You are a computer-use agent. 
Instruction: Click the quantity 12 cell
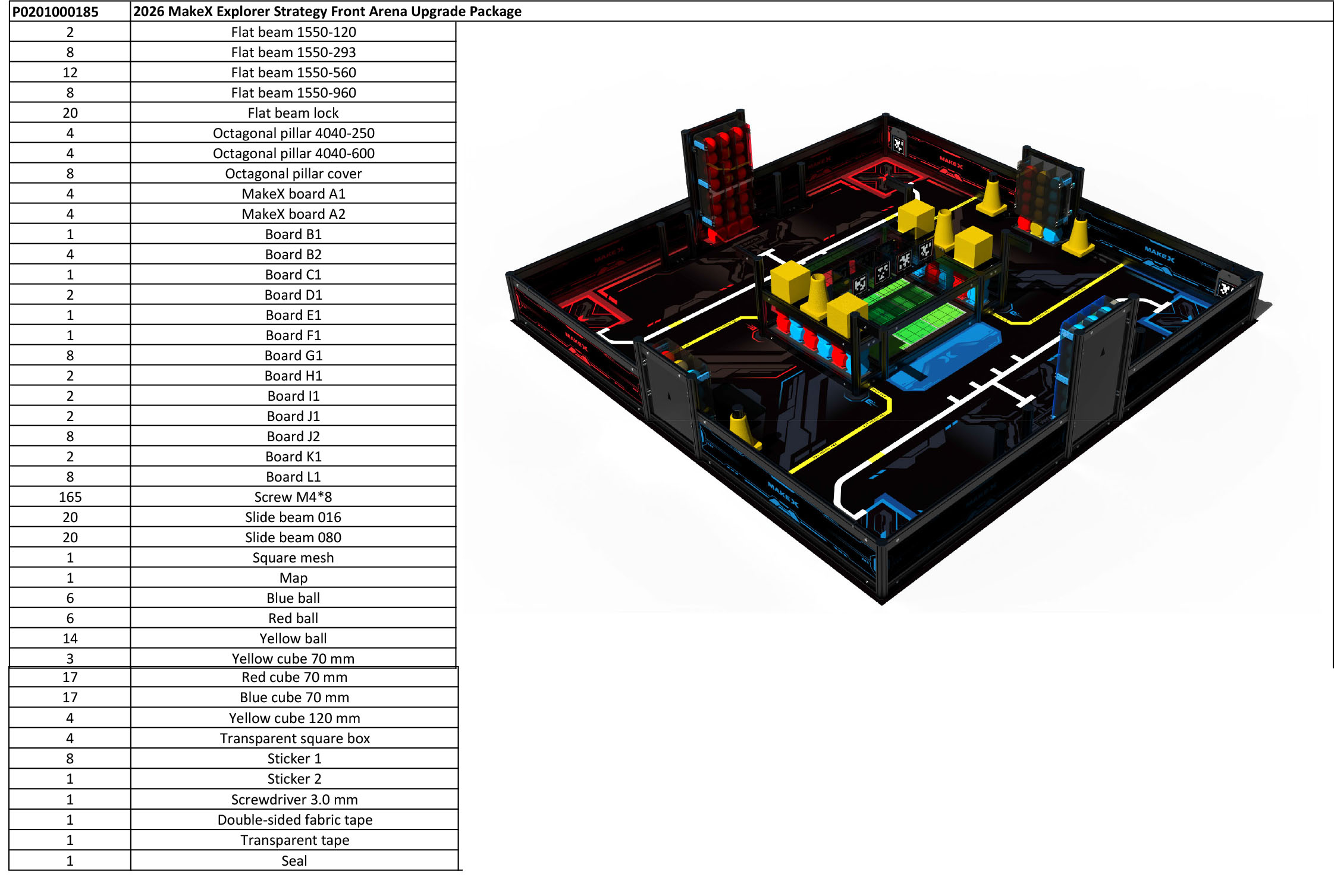(x=70, y=73)
